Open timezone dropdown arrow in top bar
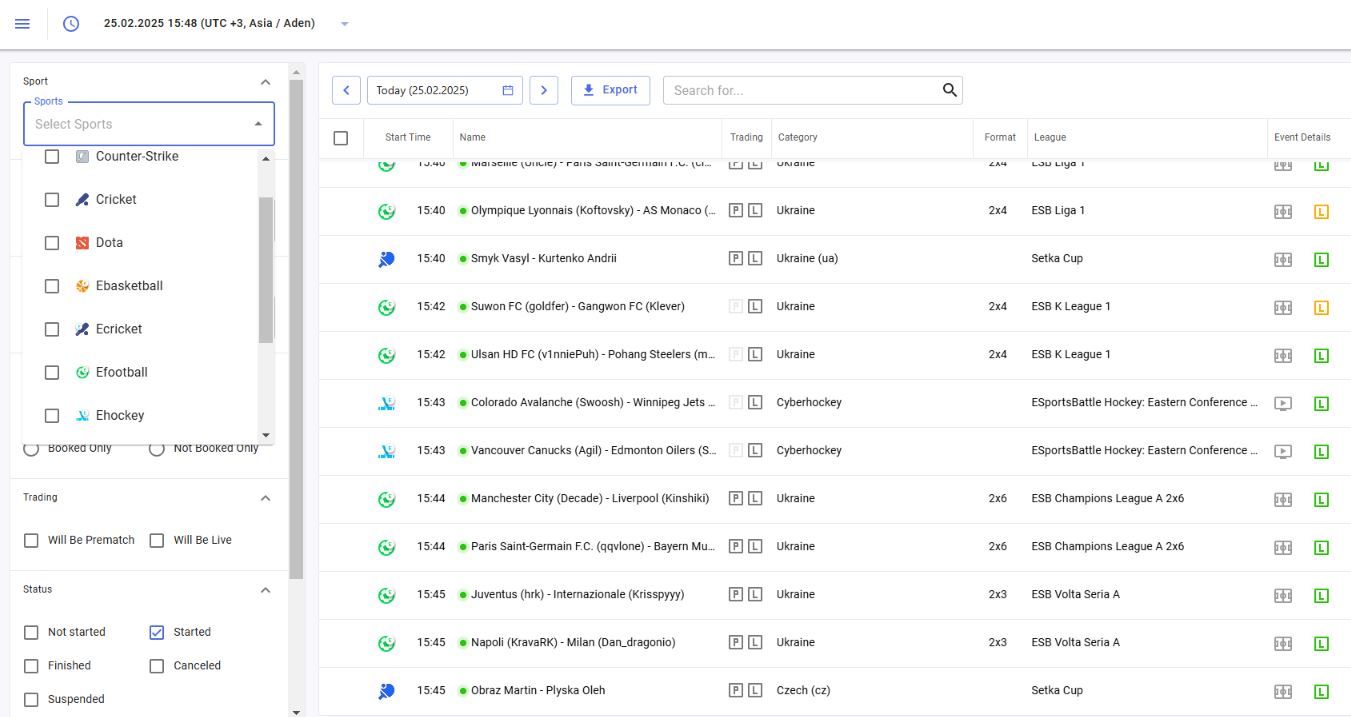The image size is (1351, 717). 345,24
